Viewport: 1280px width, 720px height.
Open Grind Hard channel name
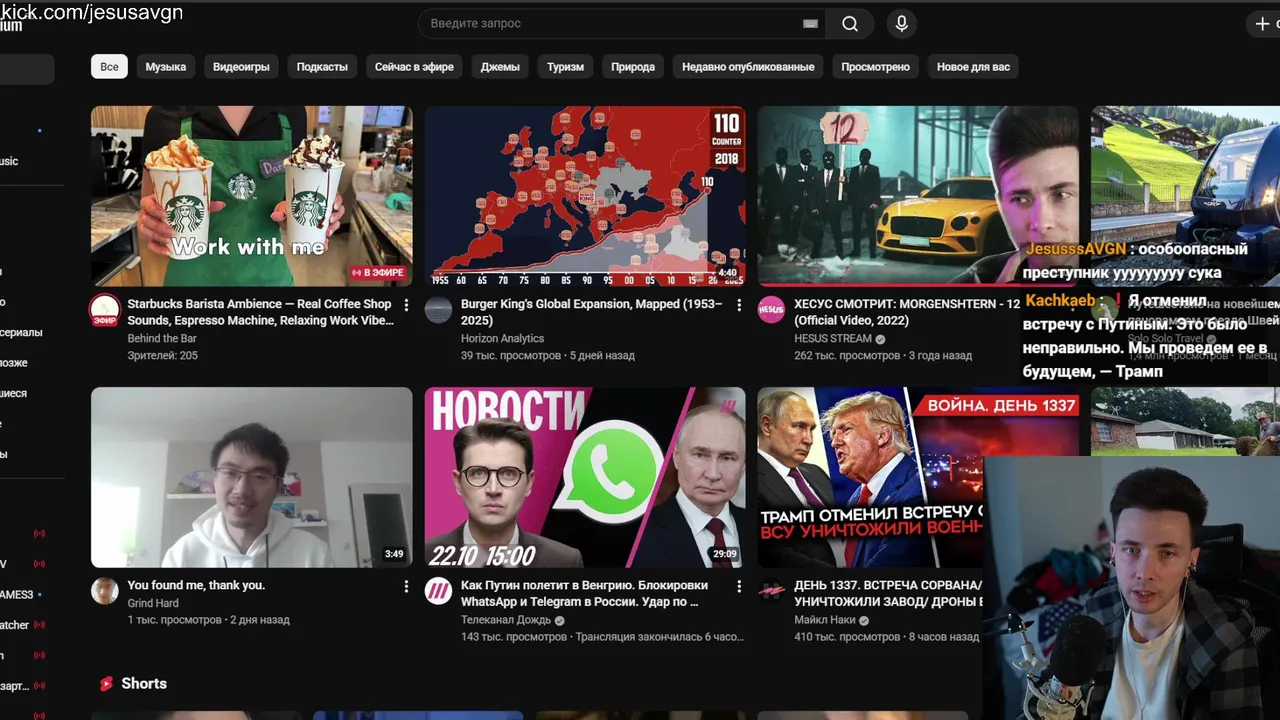(153, 603)
